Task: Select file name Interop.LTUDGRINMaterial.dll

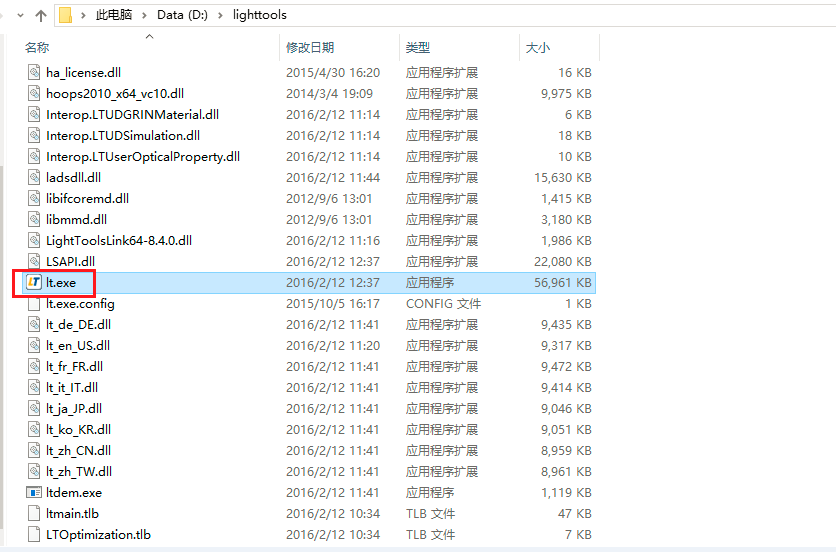Action: [x=132, y=115]
